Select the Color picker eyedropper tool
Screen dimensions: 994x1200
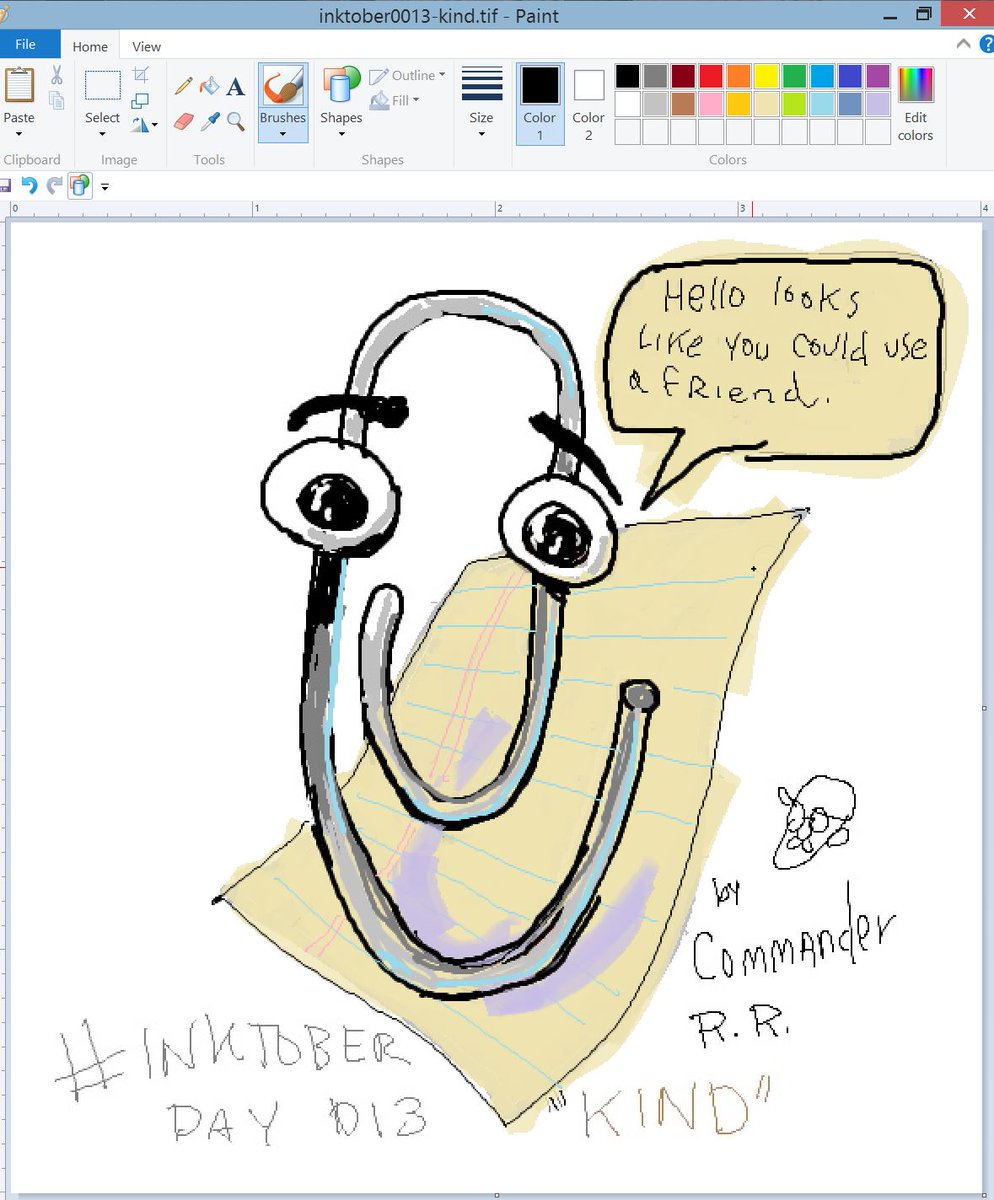coord(209,121)
